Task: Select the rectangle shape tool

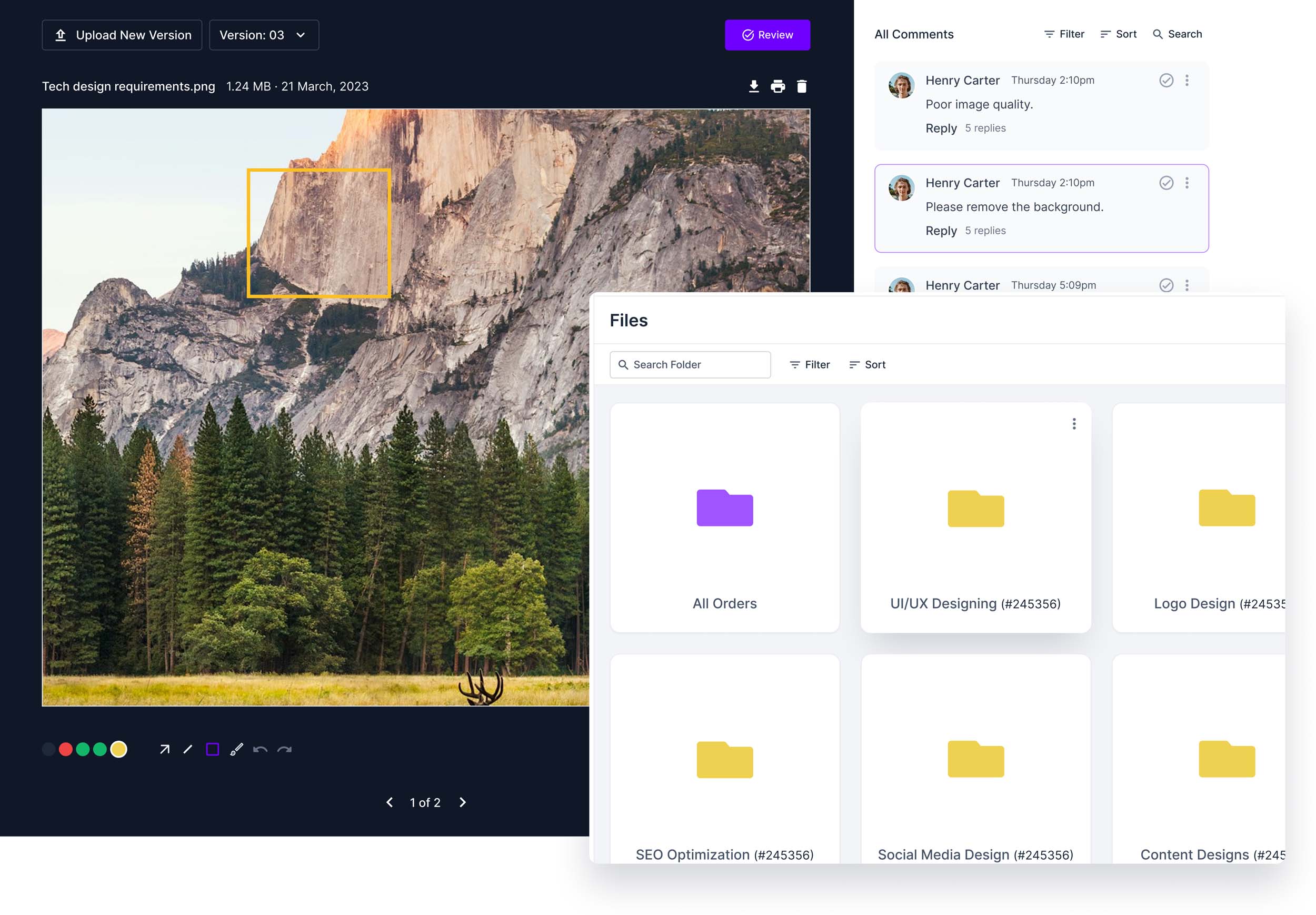Action: (213, 749)
